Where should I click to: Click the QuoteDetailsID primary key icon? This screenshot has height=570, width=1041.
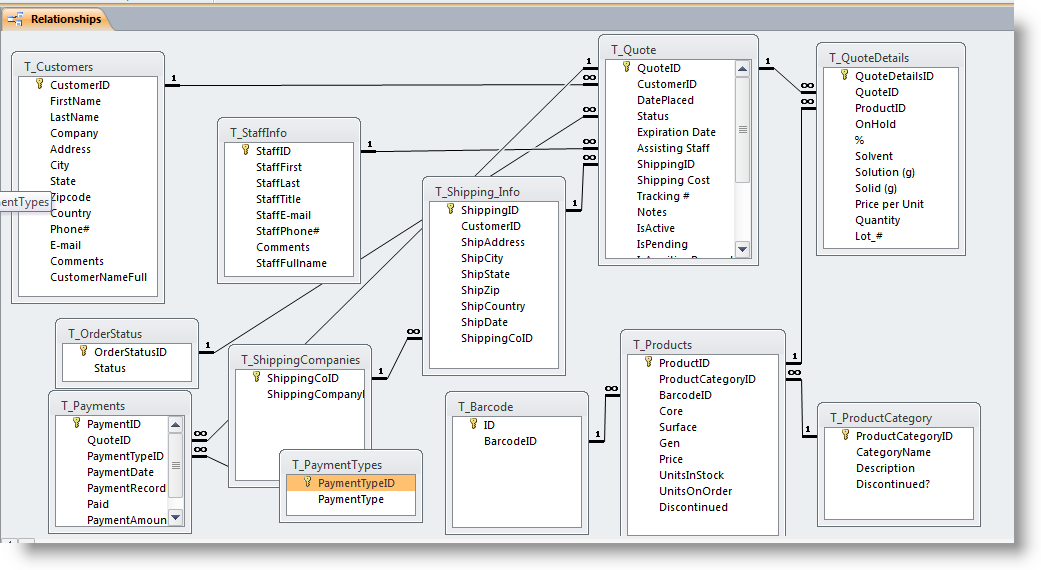(x=844, y=76)
